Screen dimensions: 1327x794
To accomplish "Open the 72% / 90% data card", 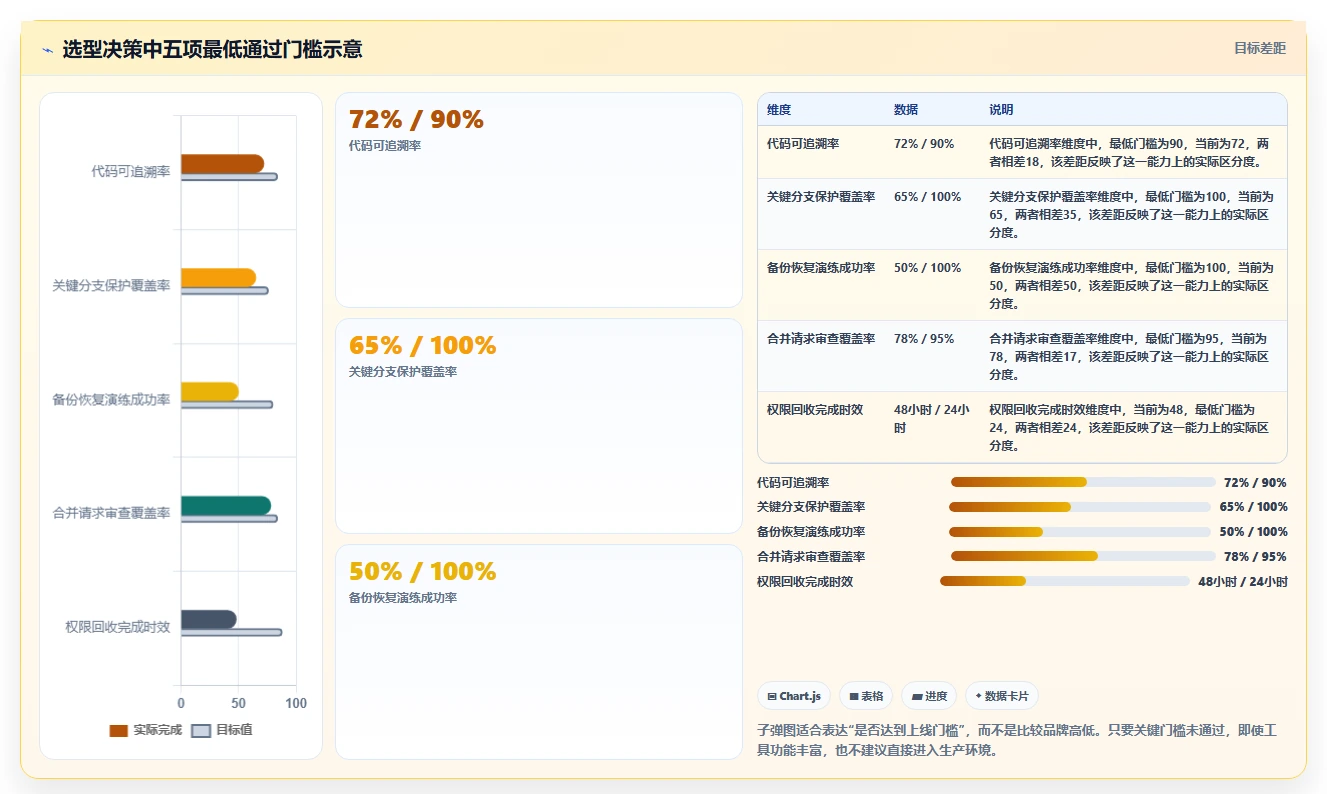I will pyautogui.click(x=539, y=200).
